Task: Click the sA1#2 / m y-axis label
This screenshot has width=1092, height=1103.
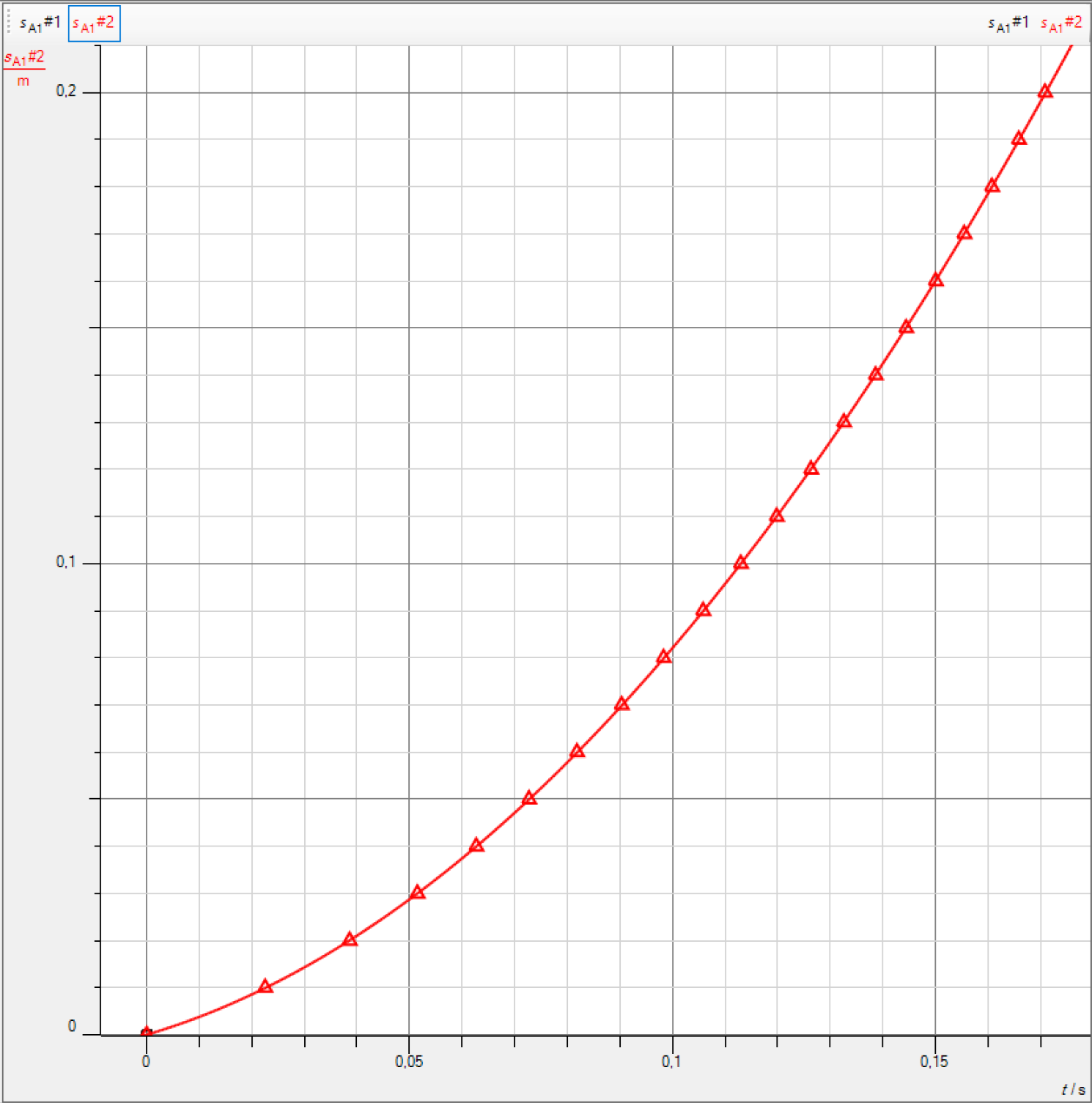Action: pyautogui.click(x=23, y=68)
